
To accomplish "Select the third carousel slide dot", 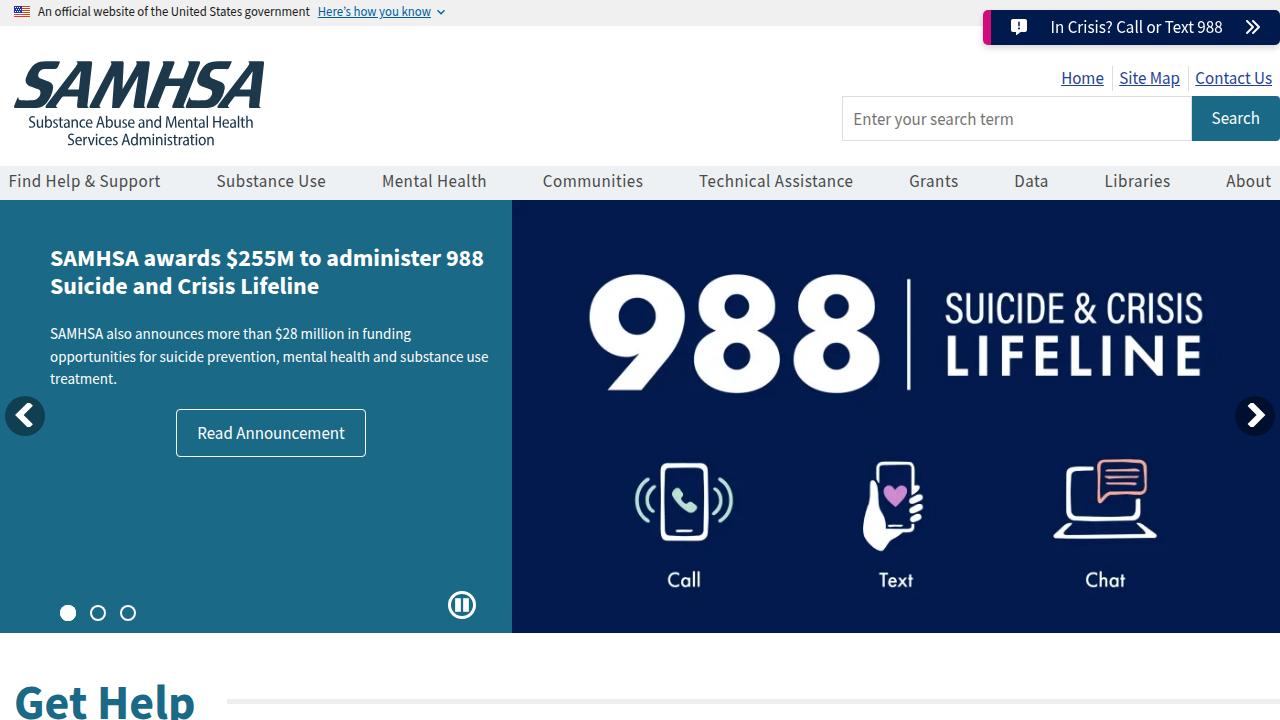I will (128, 613).
